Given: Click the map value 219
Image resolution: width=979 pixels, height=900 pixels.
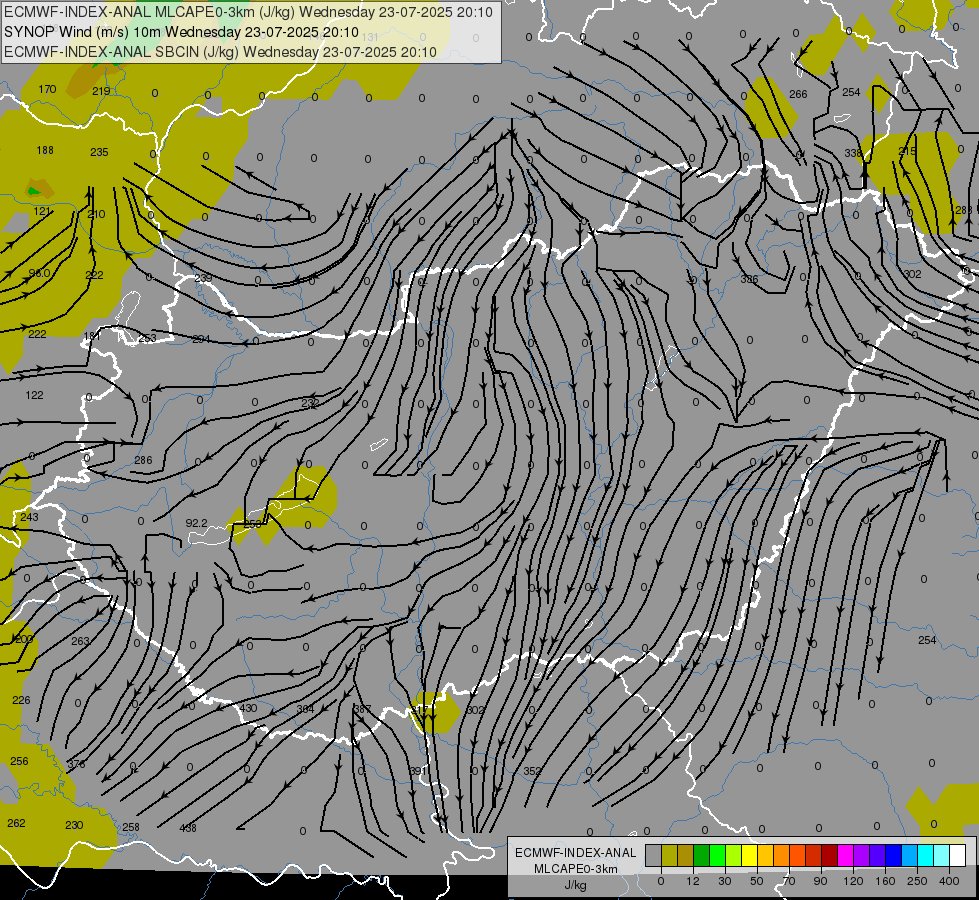Looking at the screenshot, I should coord(101,91).
